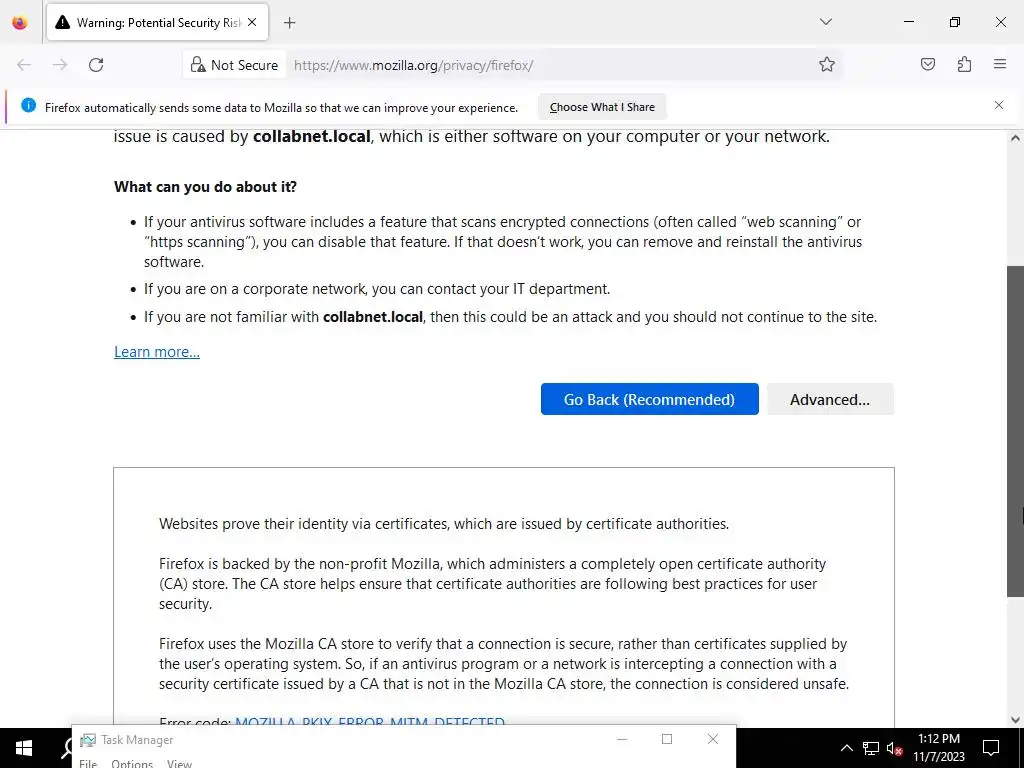Click first bold collabnet.local text

pyautogui.click(x=312, y=136)
